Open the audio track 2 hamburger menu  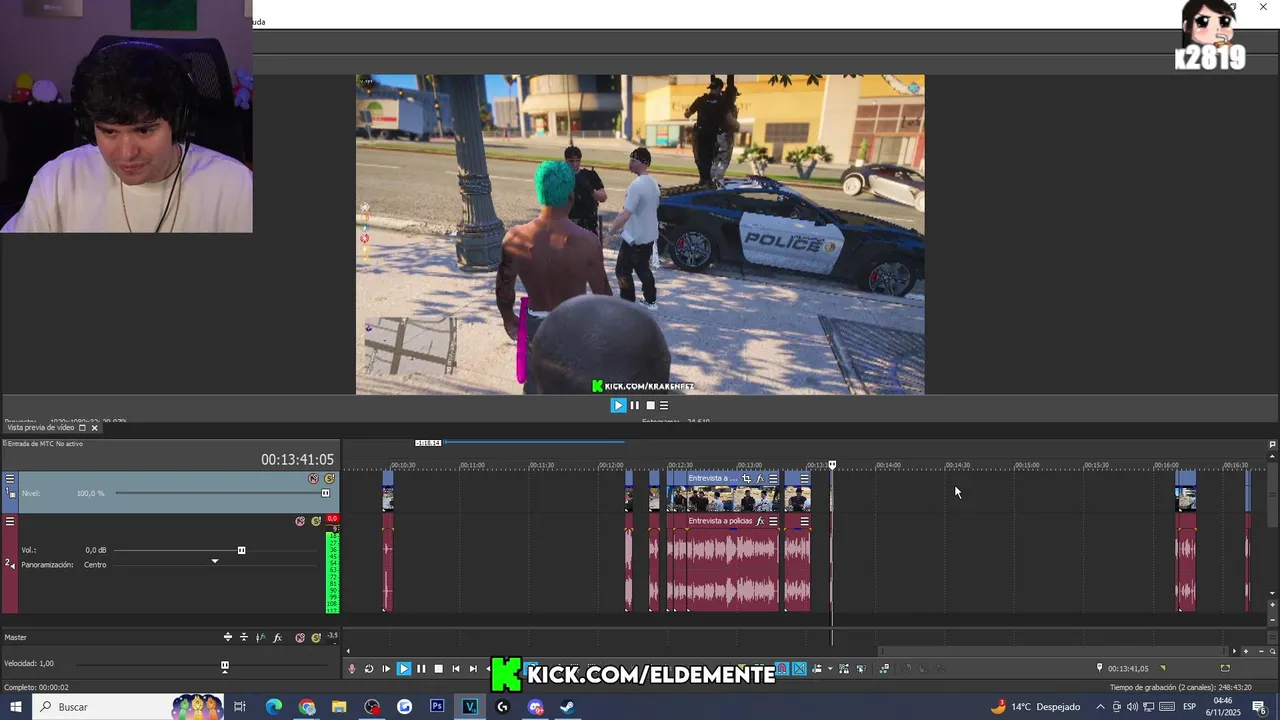[10, 521]
